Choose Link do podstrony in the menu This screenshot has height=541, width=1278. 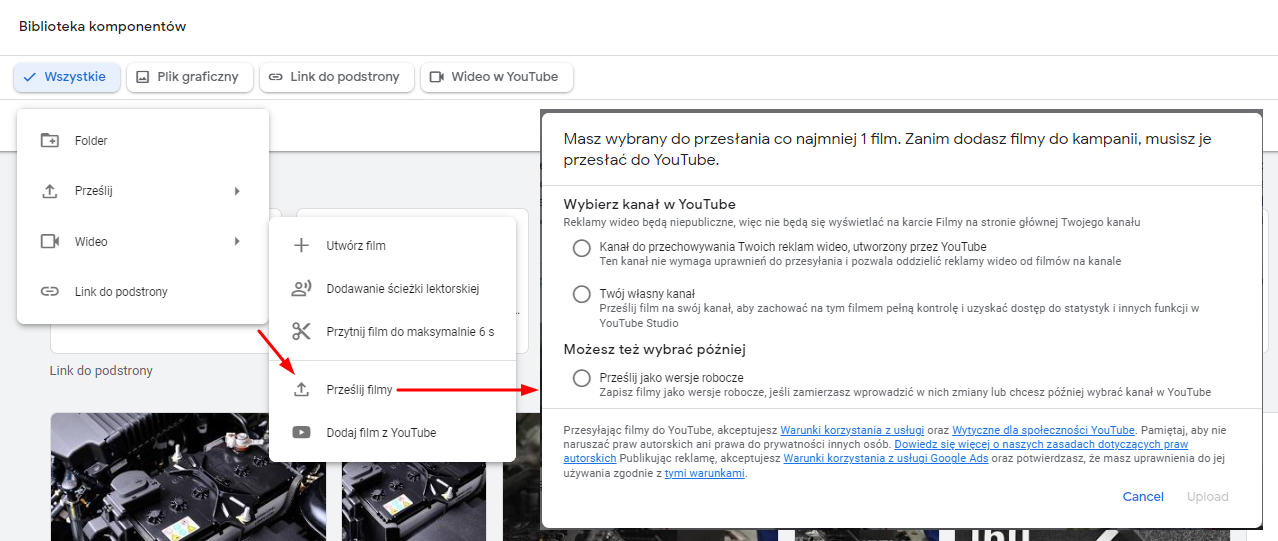pos(143,292)
